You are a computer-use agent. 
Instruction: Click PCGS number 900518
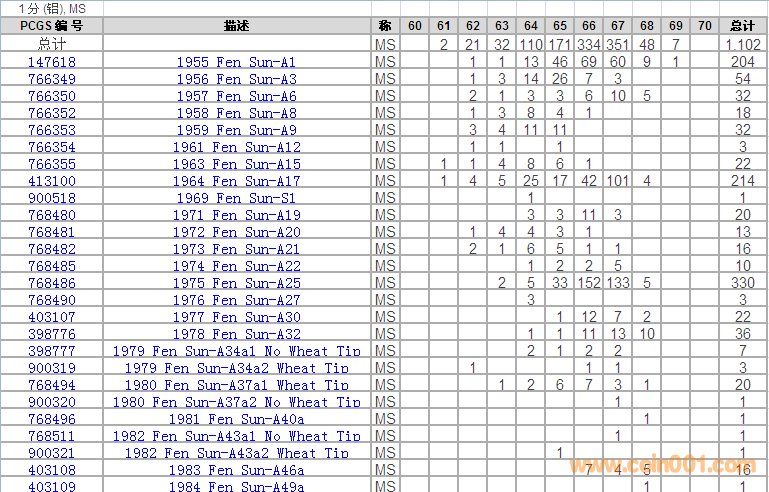tap(51, 198)
